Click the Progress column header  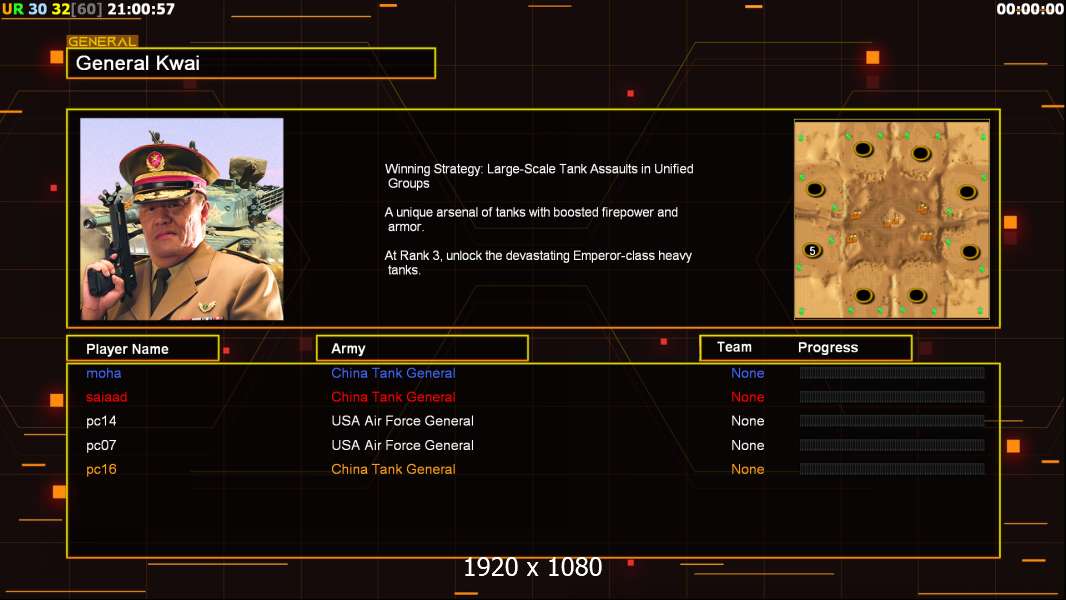click(827, 347)
